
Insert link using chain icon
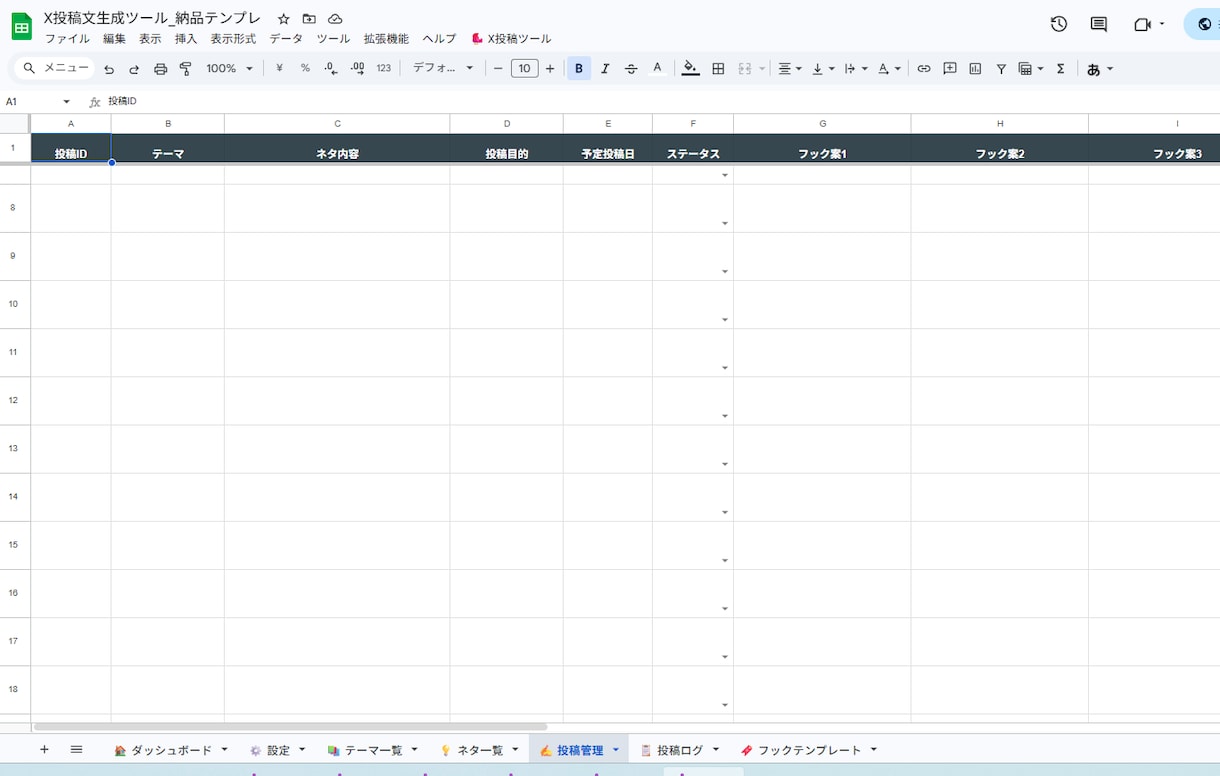click(924, 69)
